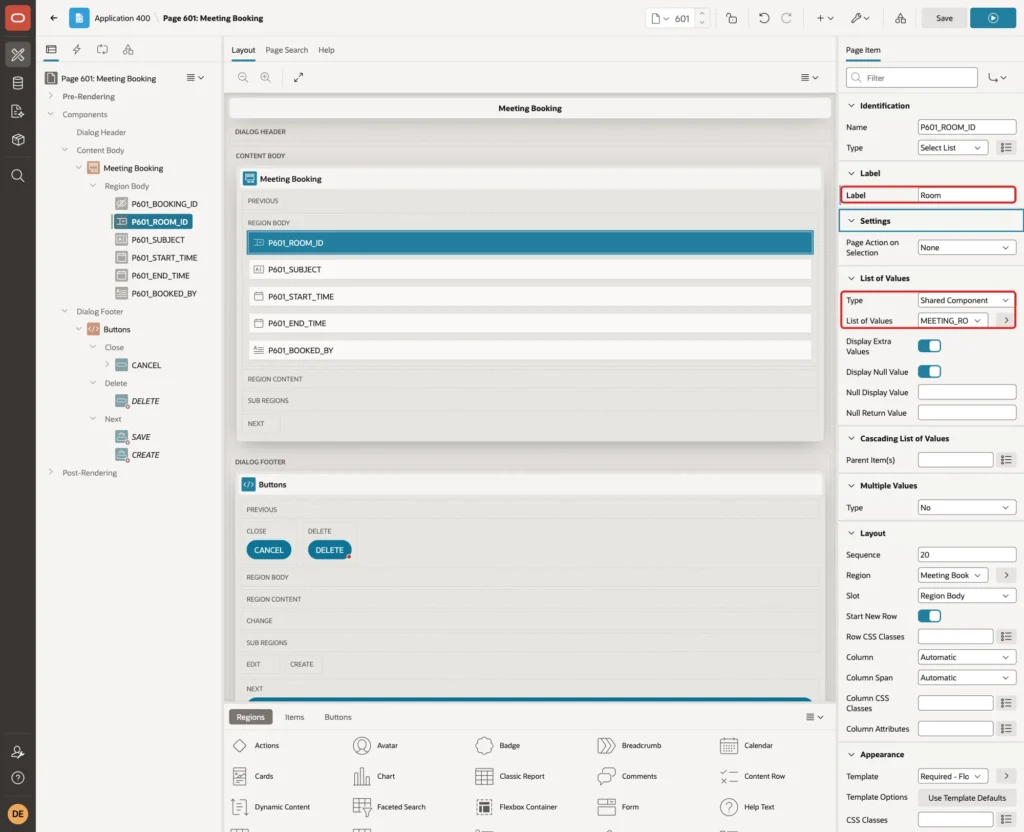The width and height of the screenshot is (1024, 832).
Task: Open the Create plus menu
Action: pyautogui.click(x=825, y=18)
